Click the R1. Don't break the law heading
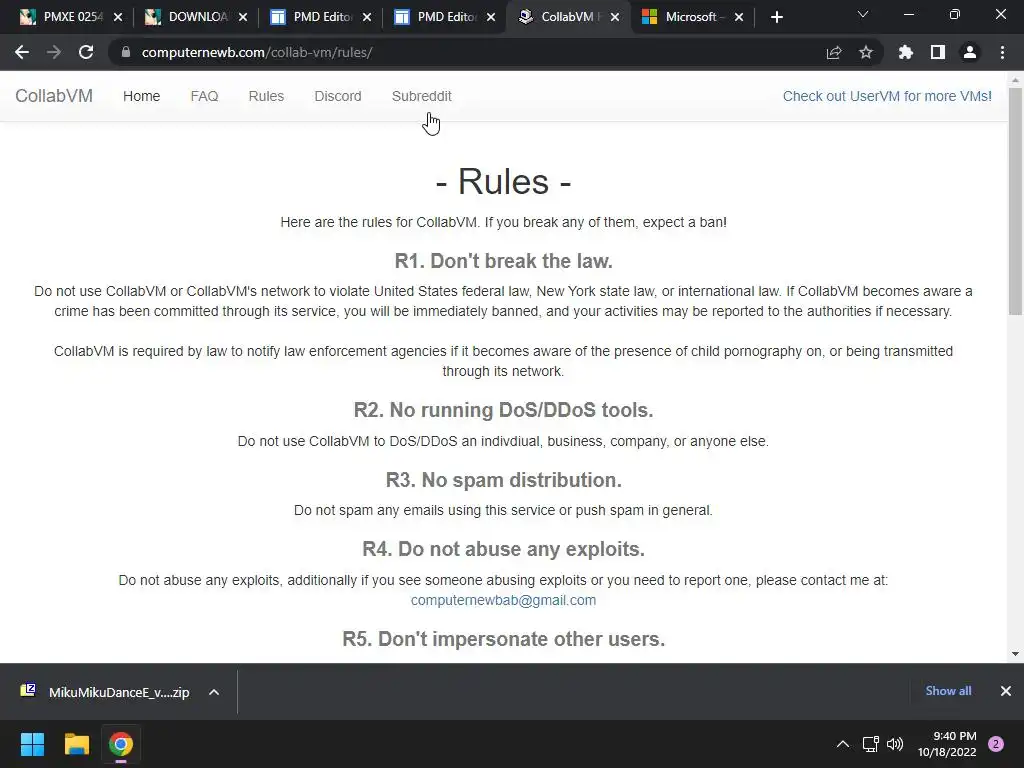This screenshot has width=1024, height=768. click(503, 261)
